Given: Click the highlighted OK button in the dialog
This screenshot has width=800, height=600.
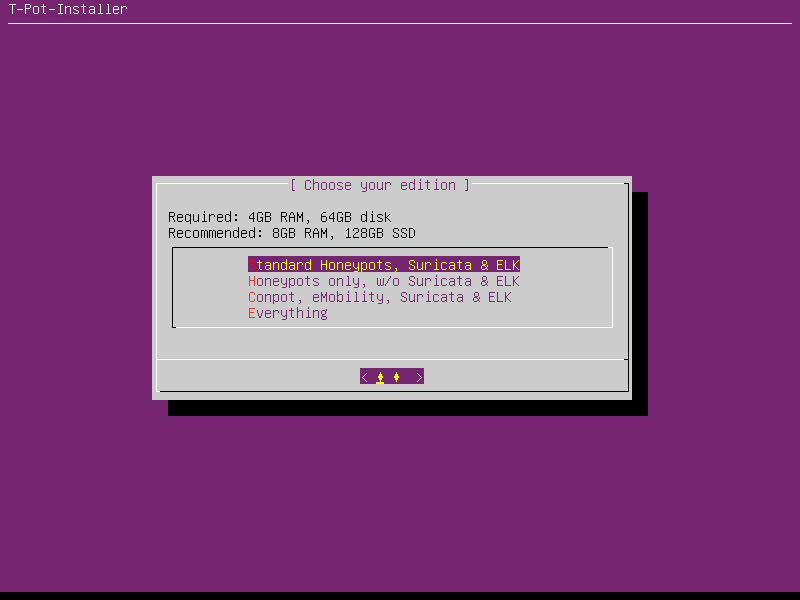Looking at the screenshot, I should (x=392, y=377).
